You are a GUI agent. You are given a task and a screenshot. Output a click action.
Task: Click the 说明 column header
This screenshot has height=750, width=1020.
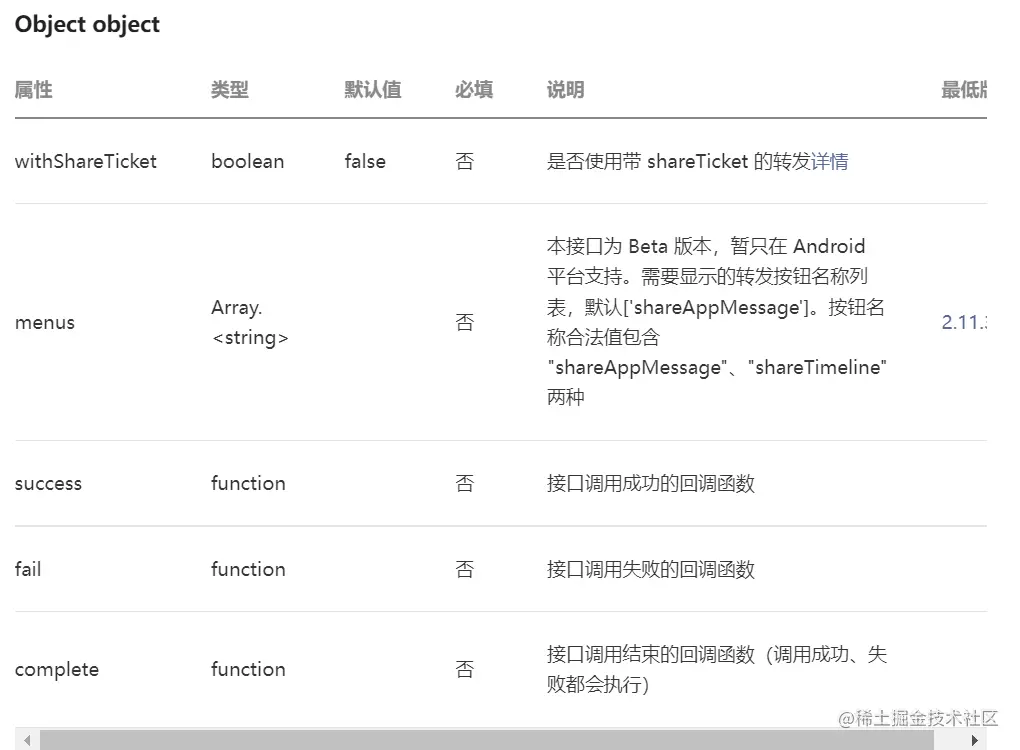point(565,90)
